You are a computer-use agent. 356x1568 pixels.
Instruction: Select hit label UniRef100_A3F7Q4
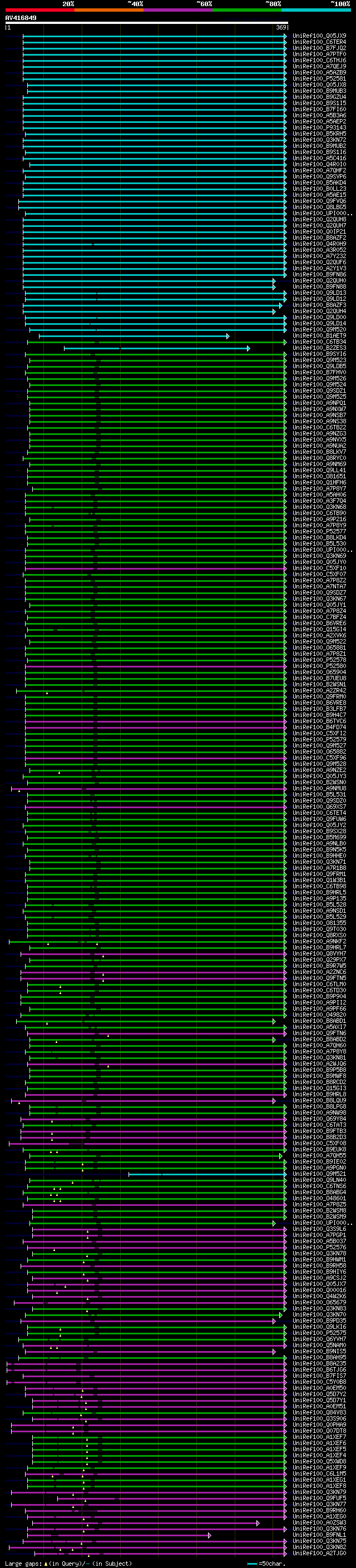pos(319,501)
